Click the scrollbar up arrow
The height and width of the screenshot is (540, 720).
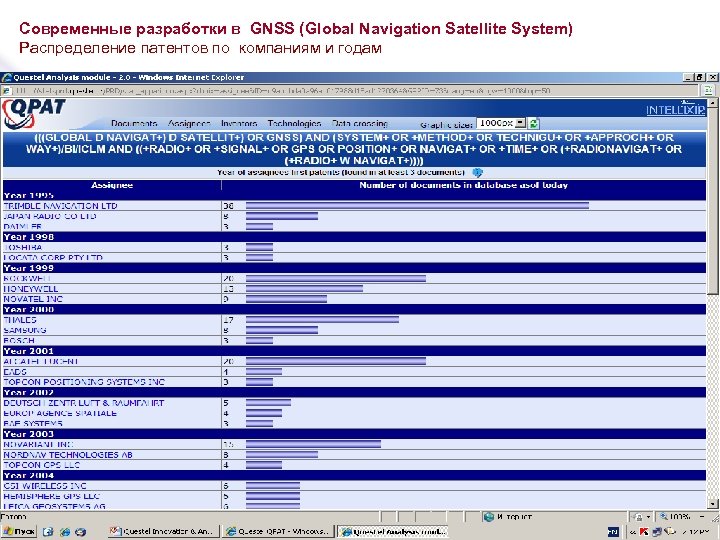(x=712, y=103)
